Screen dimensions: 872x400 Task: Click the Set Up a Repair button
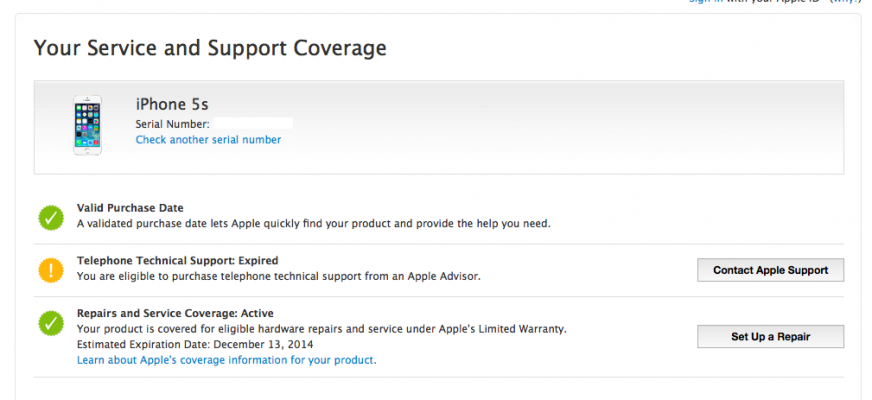(770, 337)
